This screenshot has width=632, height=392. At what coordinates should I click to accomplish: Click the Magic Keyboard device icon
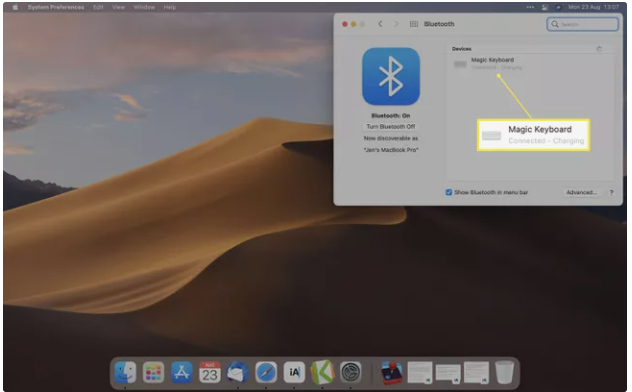click(x=460, y=64)
